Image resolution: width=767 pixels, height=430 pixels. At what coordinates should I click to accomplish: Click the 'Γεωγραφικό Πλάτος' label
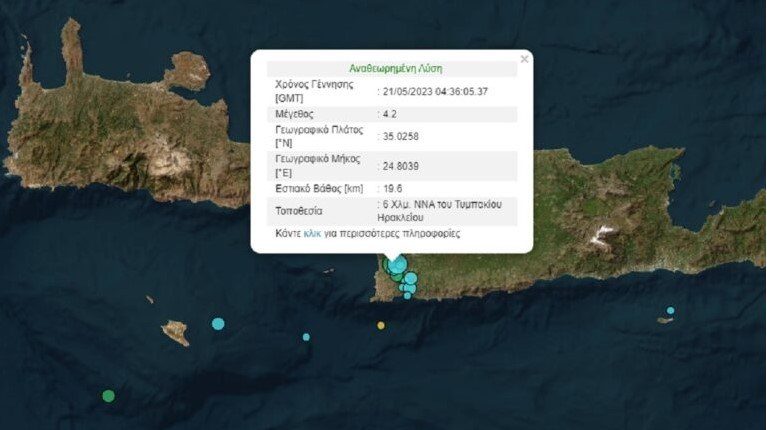[x=319, y=130]
